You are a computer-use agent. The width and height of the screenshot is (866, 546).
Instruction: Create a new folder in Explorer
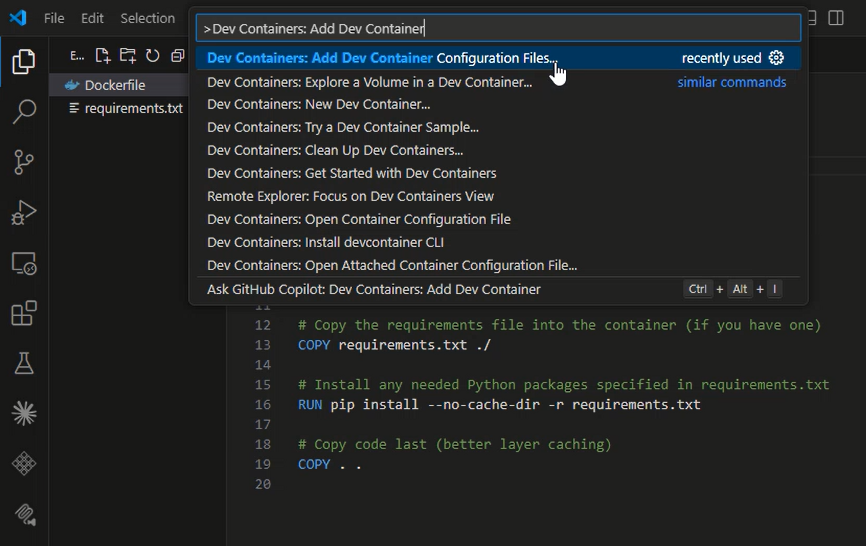pyautogui.click(x=128, y=56)
